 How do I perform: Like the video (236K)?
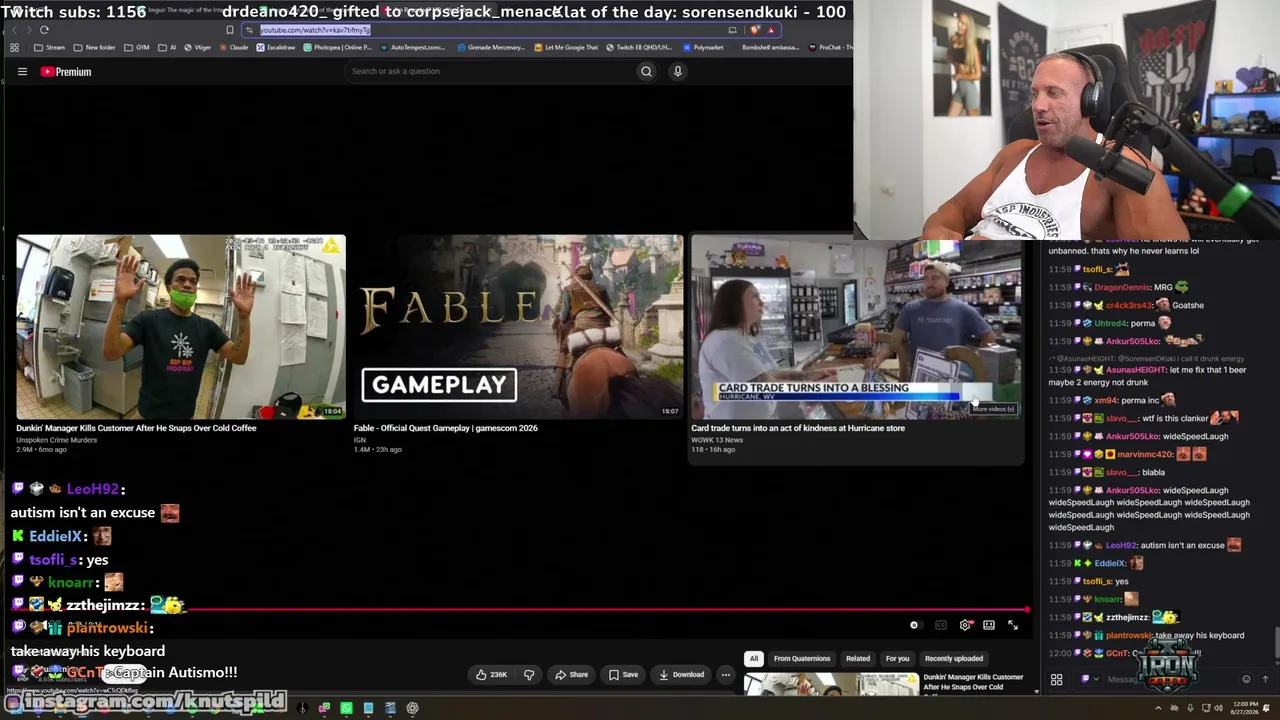(490, 675)
